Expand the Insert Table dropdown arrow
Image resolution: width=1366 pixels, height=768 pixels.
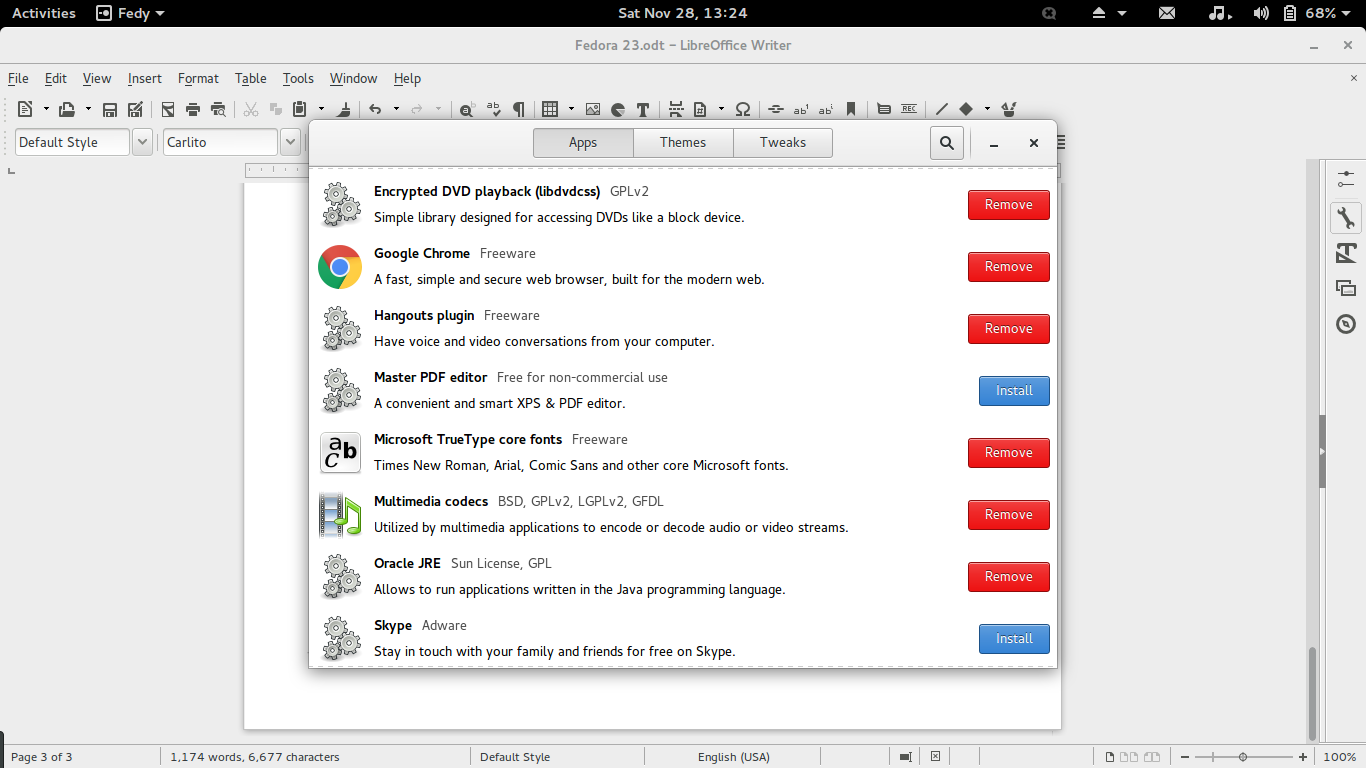[x=571, y=109]
